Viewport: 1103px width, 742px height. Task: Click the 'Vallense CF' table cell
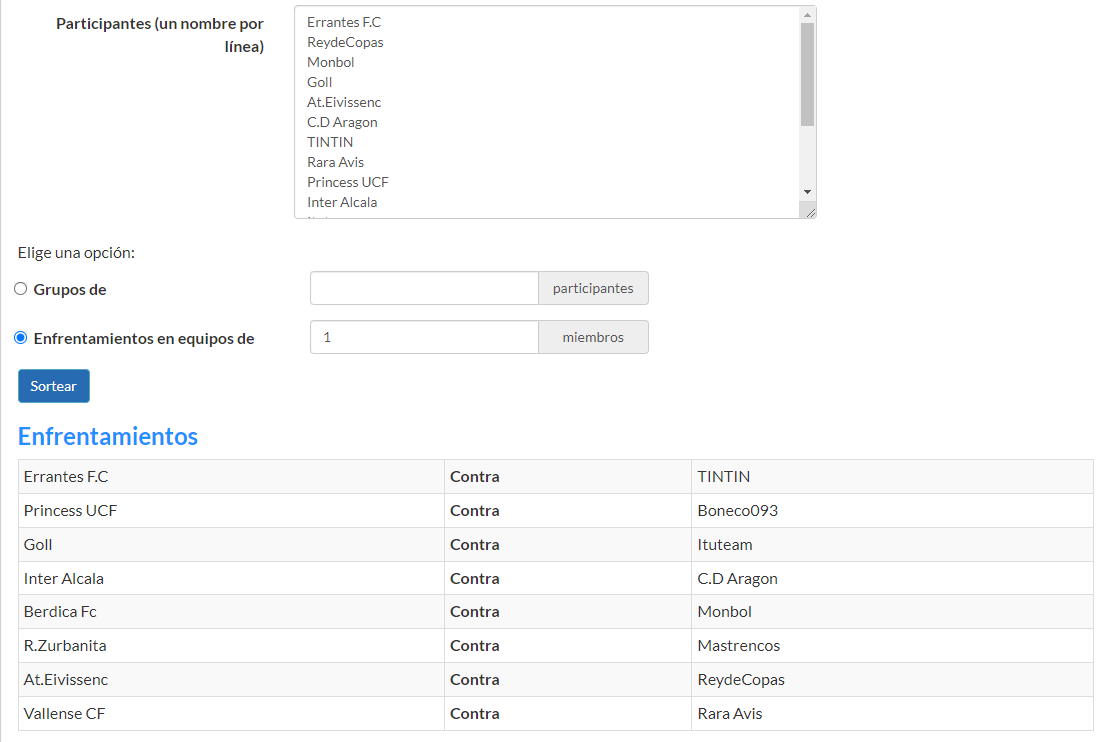pyautogui.click(x=231, y=714)
